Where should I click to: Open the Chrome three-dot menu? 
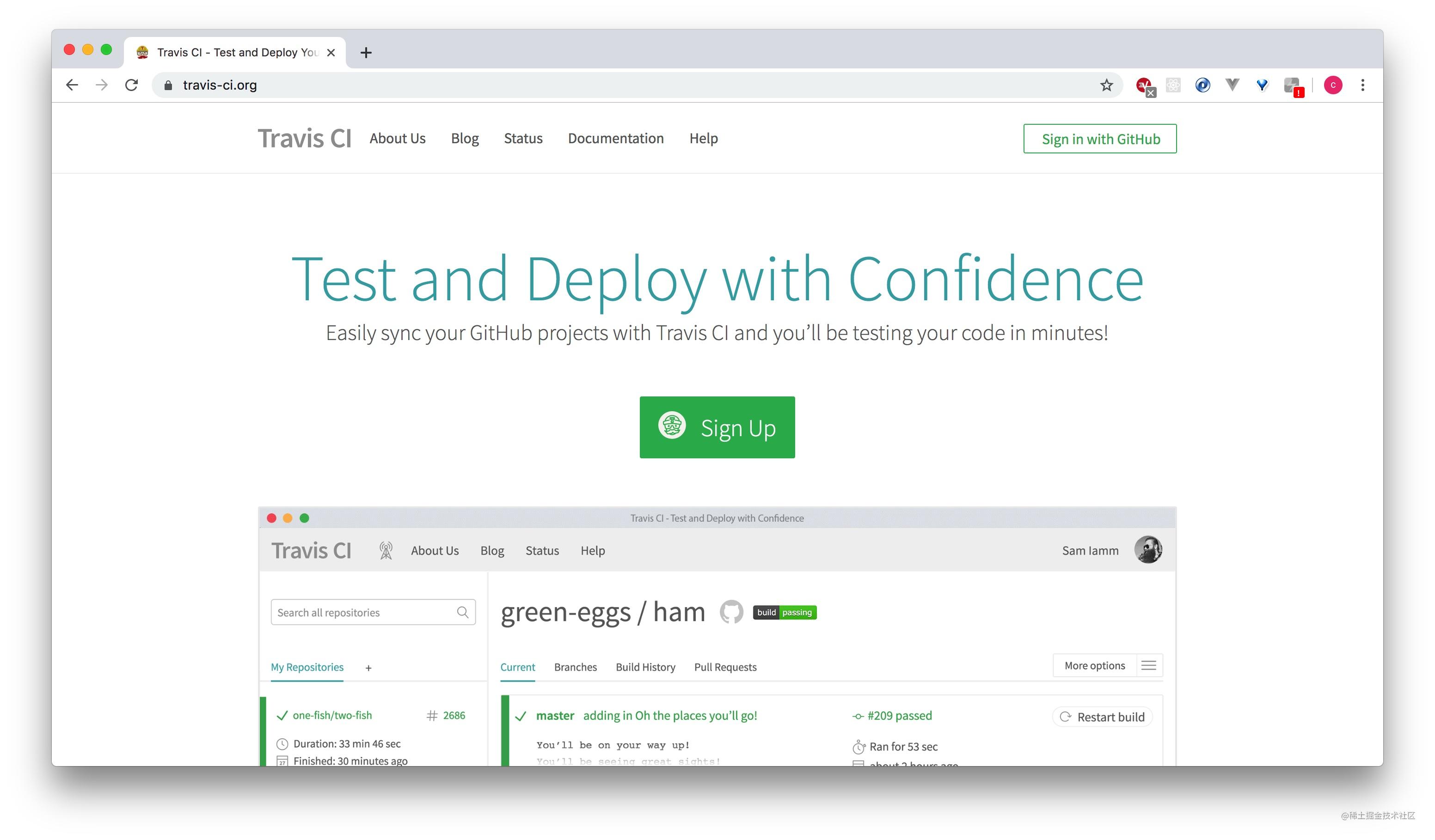[1362, 85]
